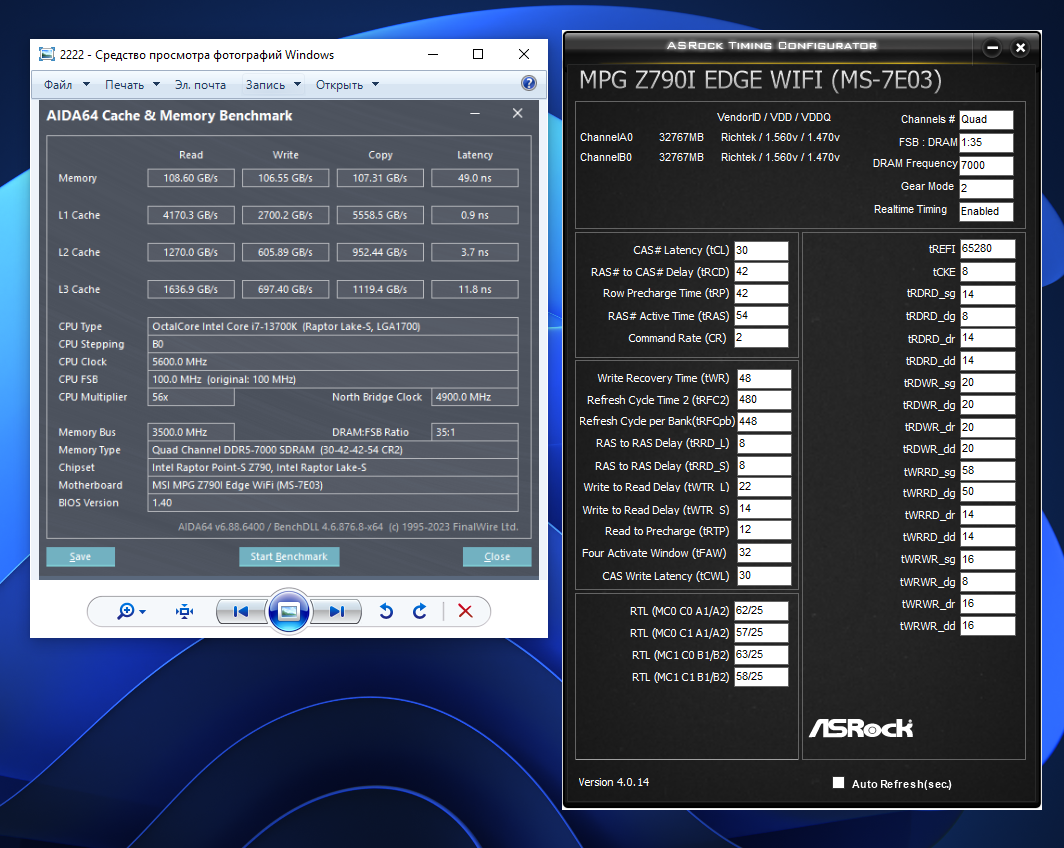This screenshot has width=1064, height=848.
Task: Open the zoom magnifier control in Photo Viewer
Action: coord(131,611)
